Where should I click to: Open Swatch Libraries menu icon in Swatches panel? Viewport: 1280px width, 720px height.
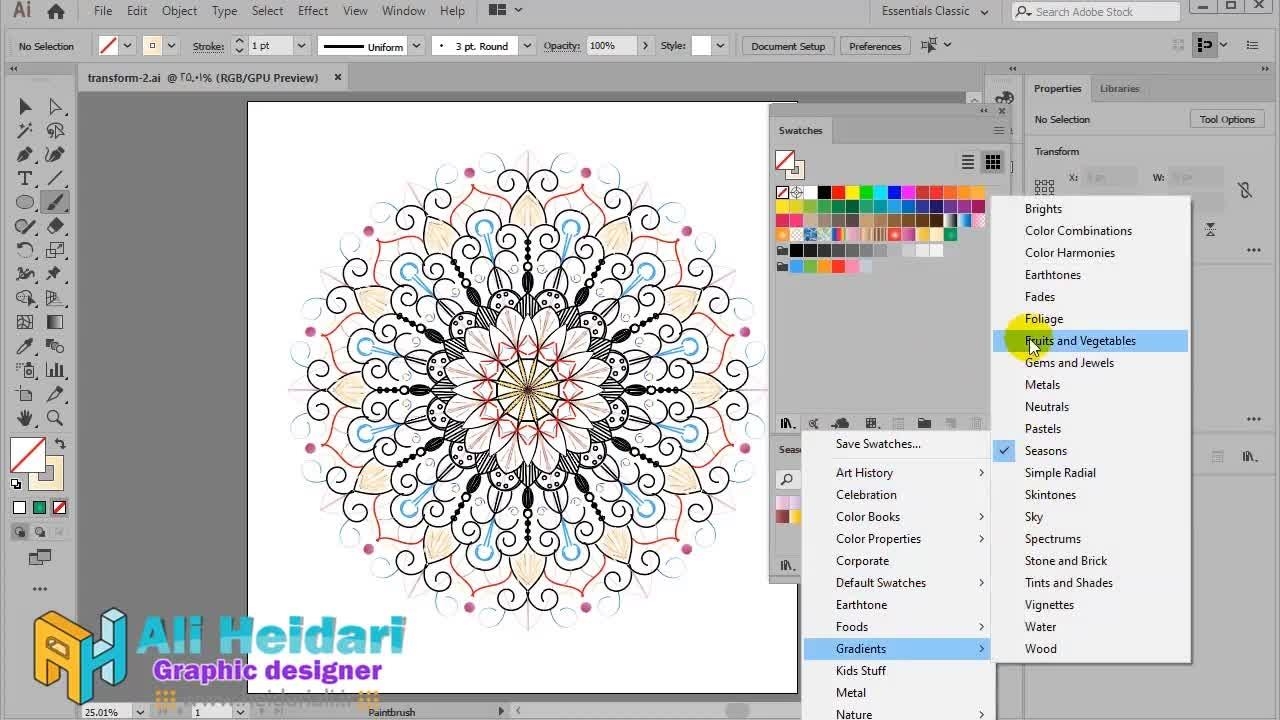pyautogui.click(x=787, y=424)
